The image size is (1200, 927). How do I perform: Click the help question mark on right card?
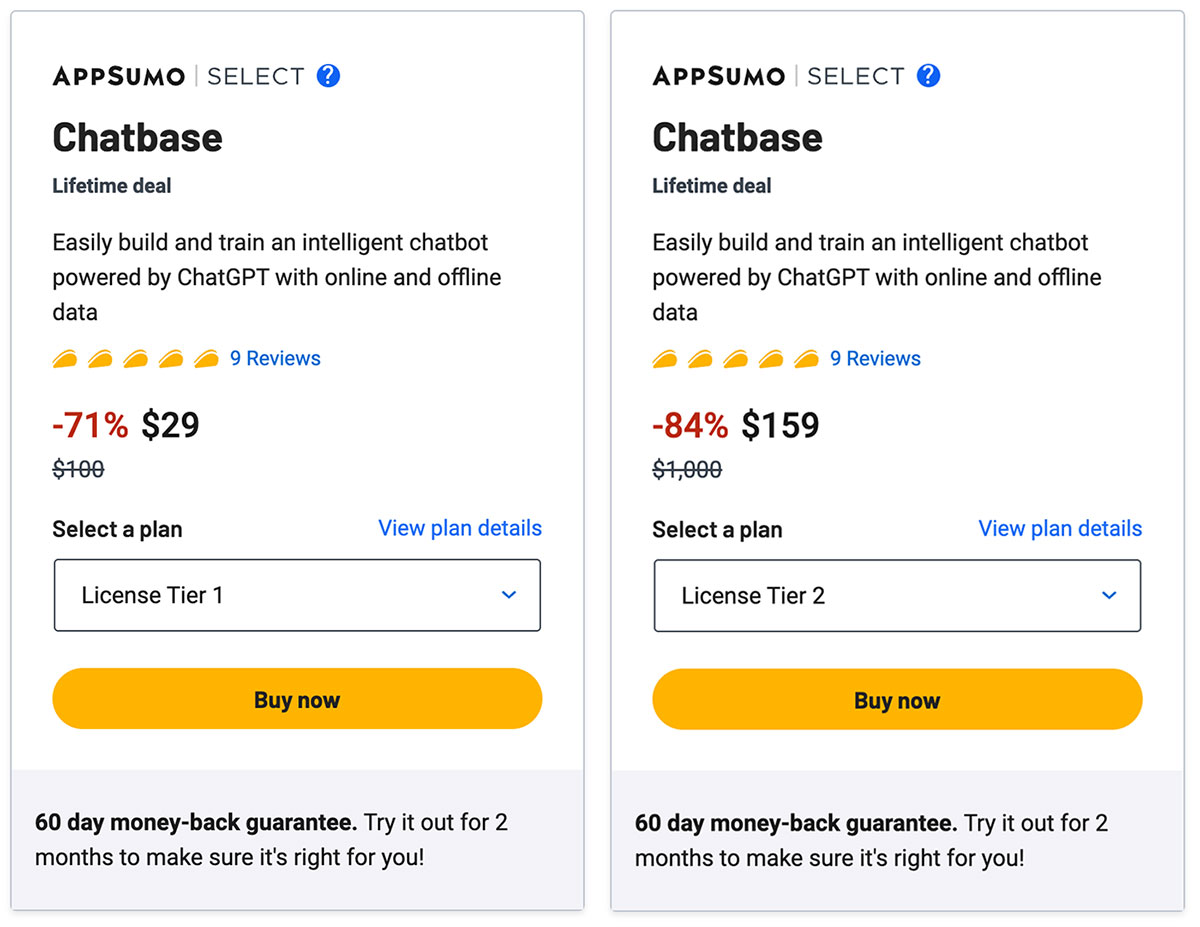click(927, 75)
